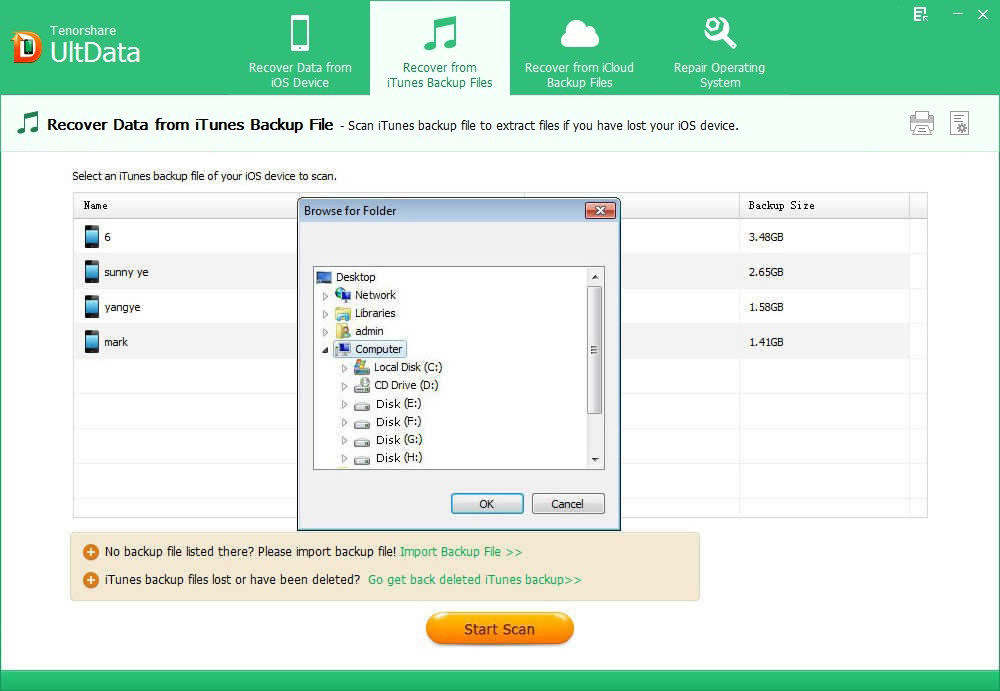Open Recover from iCloud Backup Files tab
The height and width of the screenshot is (691, 1000).
coord(579,50)
